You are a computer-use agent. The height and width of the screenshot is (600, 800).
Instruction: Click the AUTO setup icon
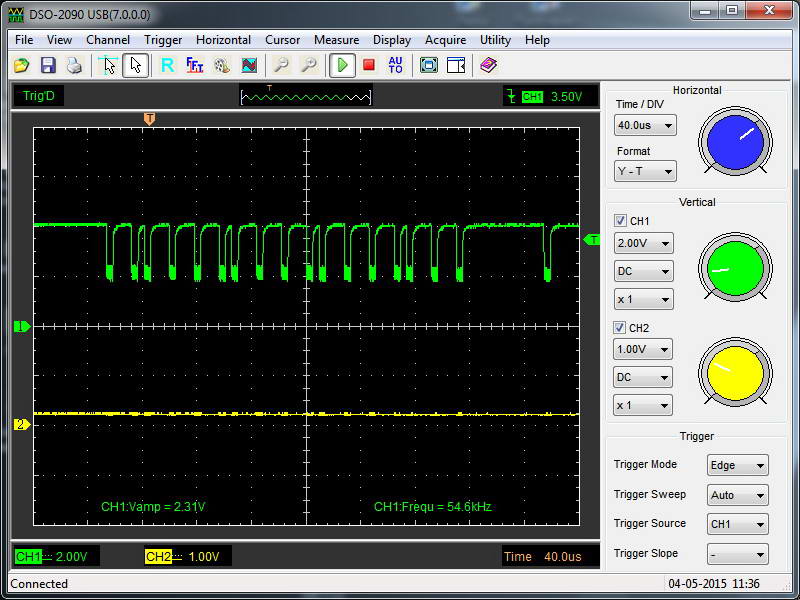[x=396, y=65]
